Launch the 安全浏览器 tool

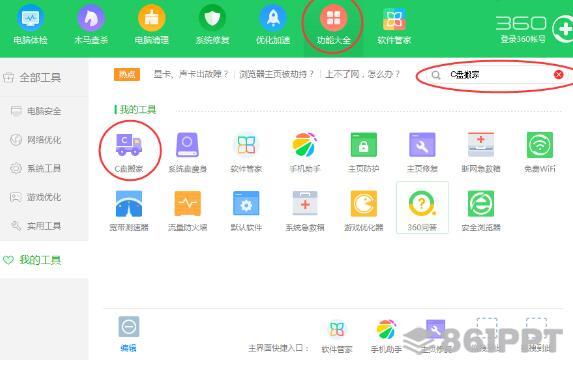pyautogui.click(x=481, y=211)
